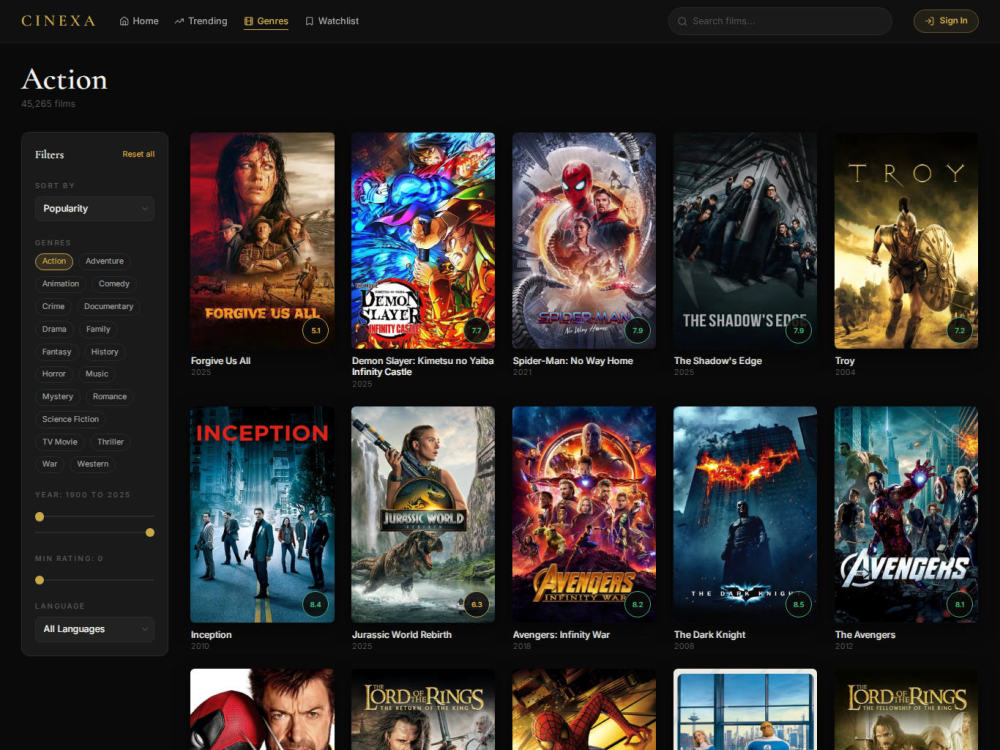Toggle the Comedy genre chip

coord(114,284)
